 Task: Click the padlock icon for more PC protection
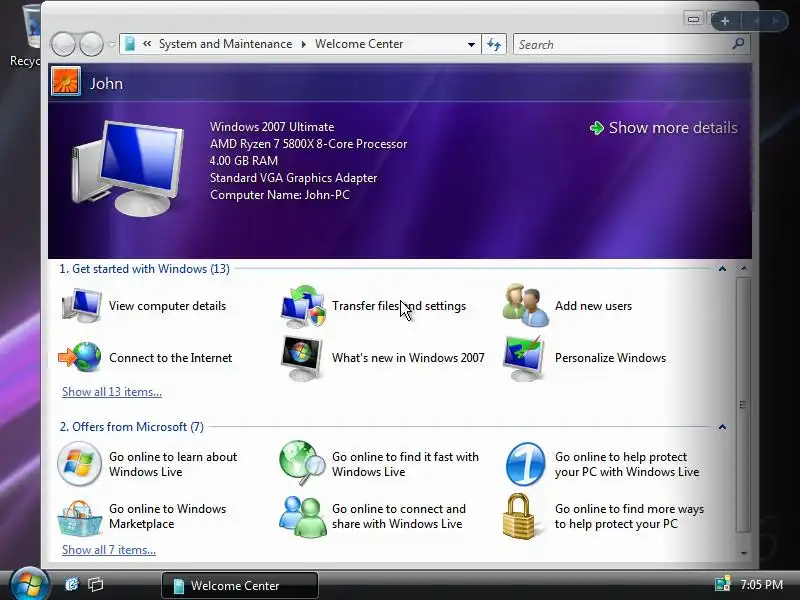(519, 516)
